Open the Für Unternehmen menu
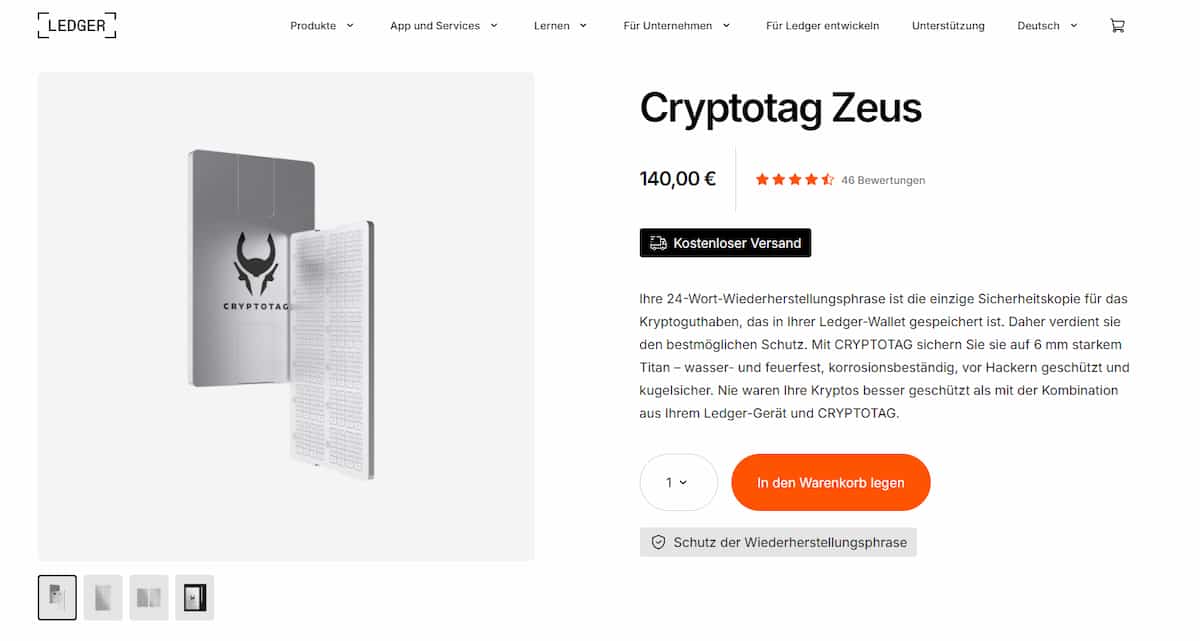 pyautogui.click(x=677, y=26)
